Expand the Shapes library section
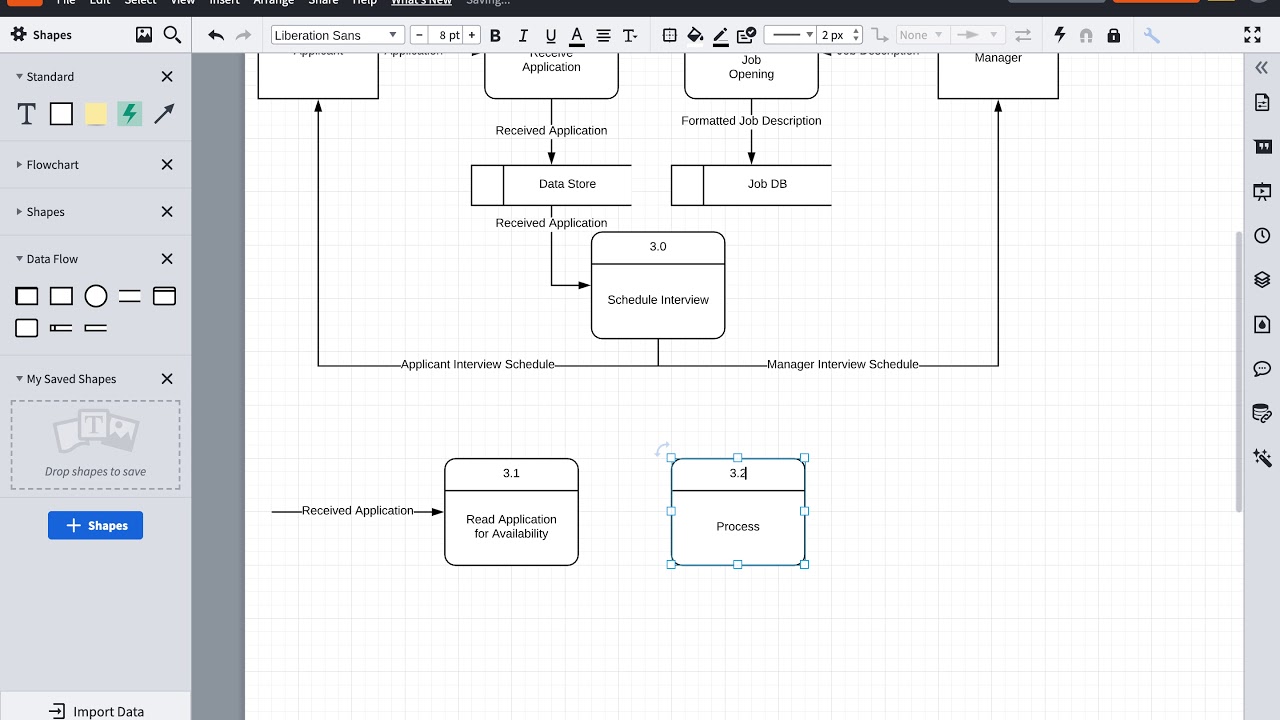The height and width of the screenshot is (720, 1280). (x=19, y=211)
